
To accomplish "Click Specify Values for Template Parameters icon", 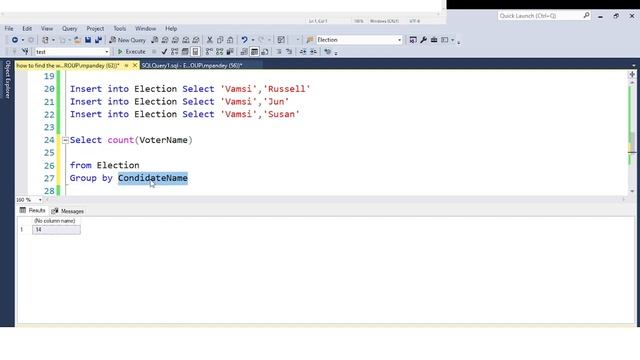I will 327,52.
